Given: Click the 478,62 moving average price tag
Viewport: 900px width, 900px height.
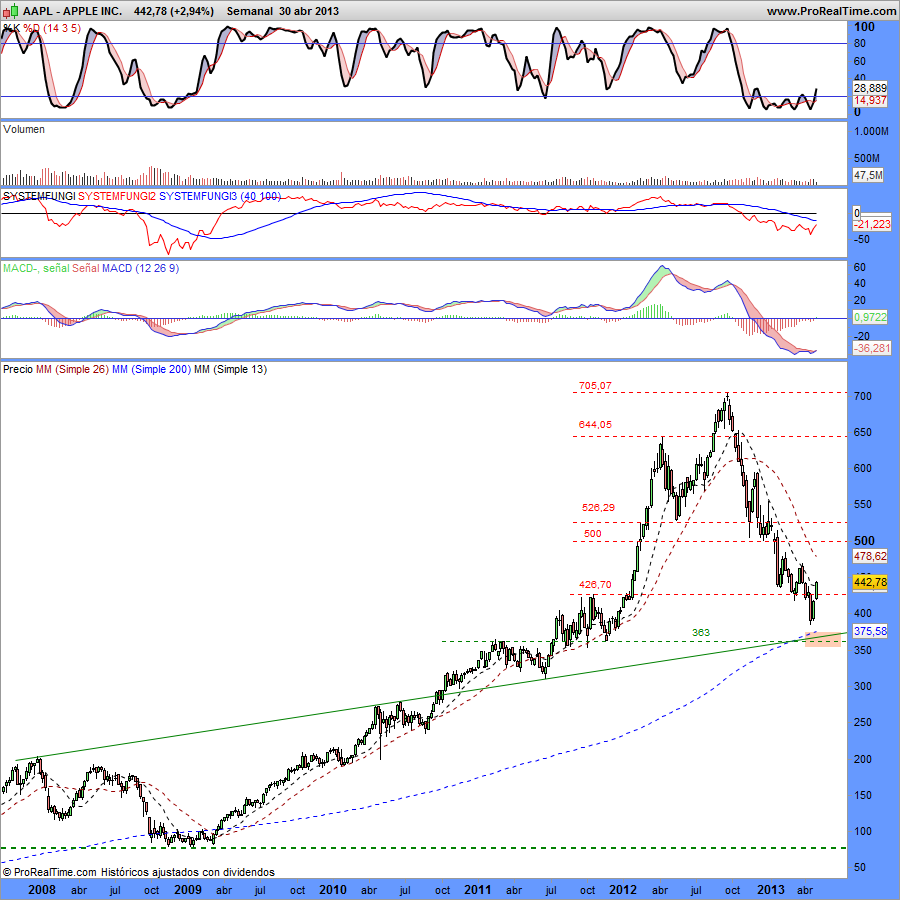Looking at the screenshot, I should 870,556.
